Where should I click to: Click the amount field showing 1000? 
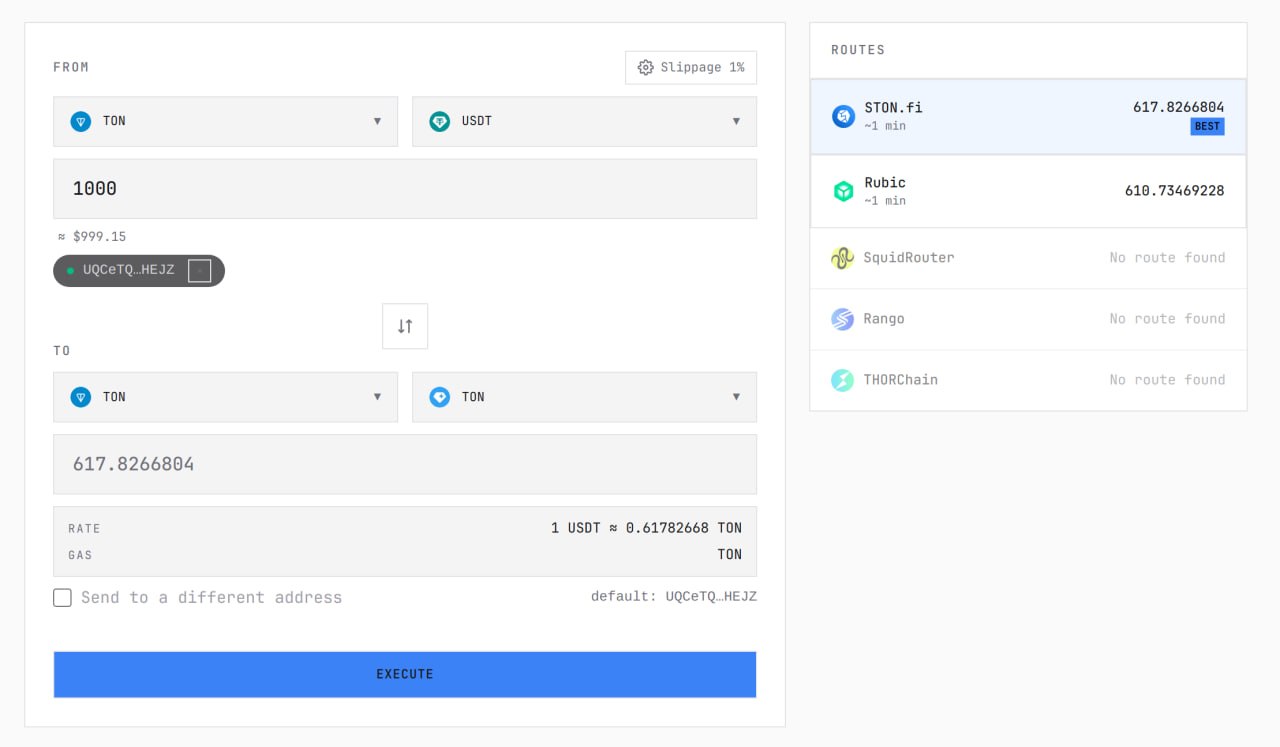coord(405,188)
